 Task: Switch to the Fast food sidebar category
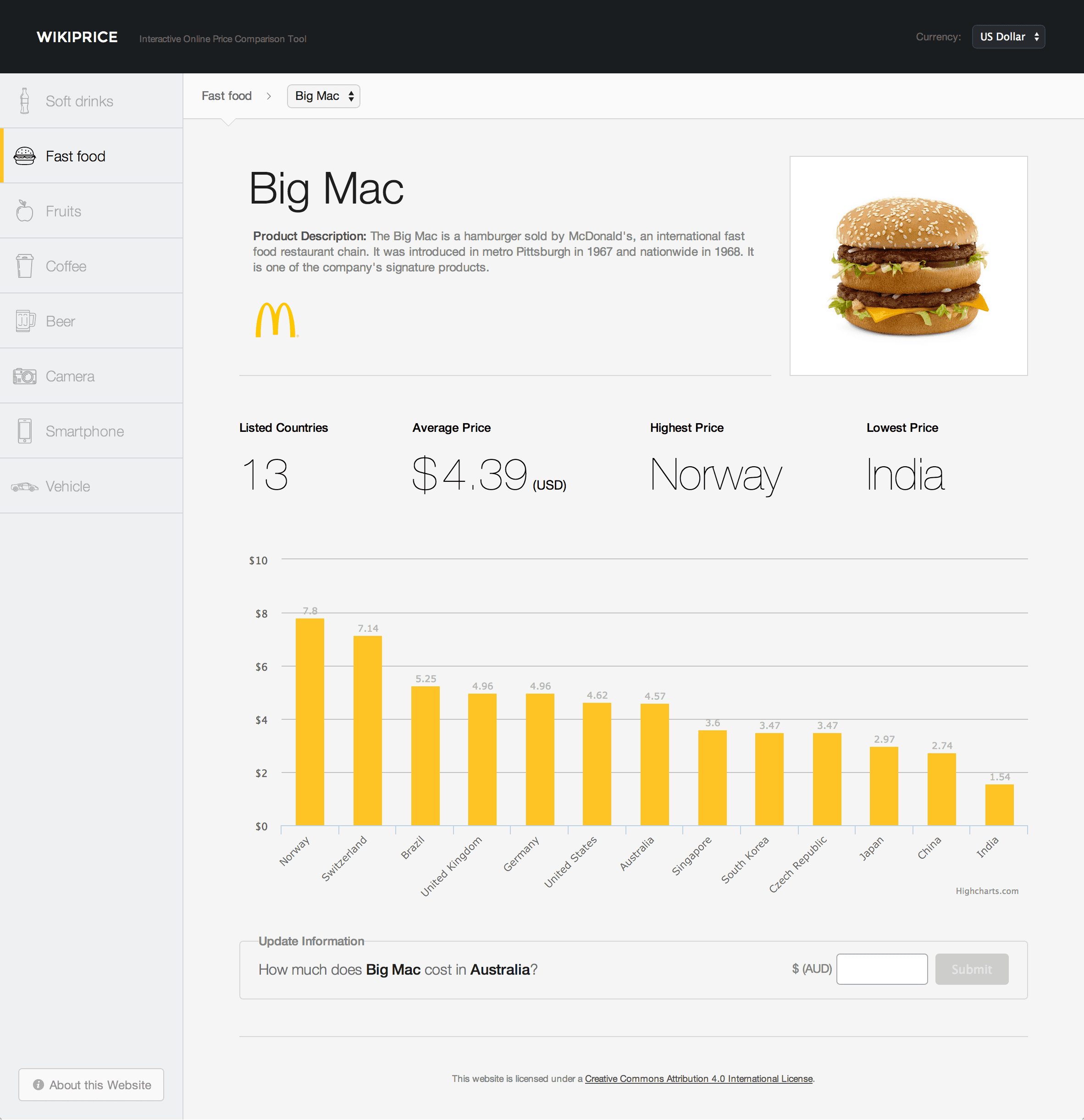click(x=75, y=155)
